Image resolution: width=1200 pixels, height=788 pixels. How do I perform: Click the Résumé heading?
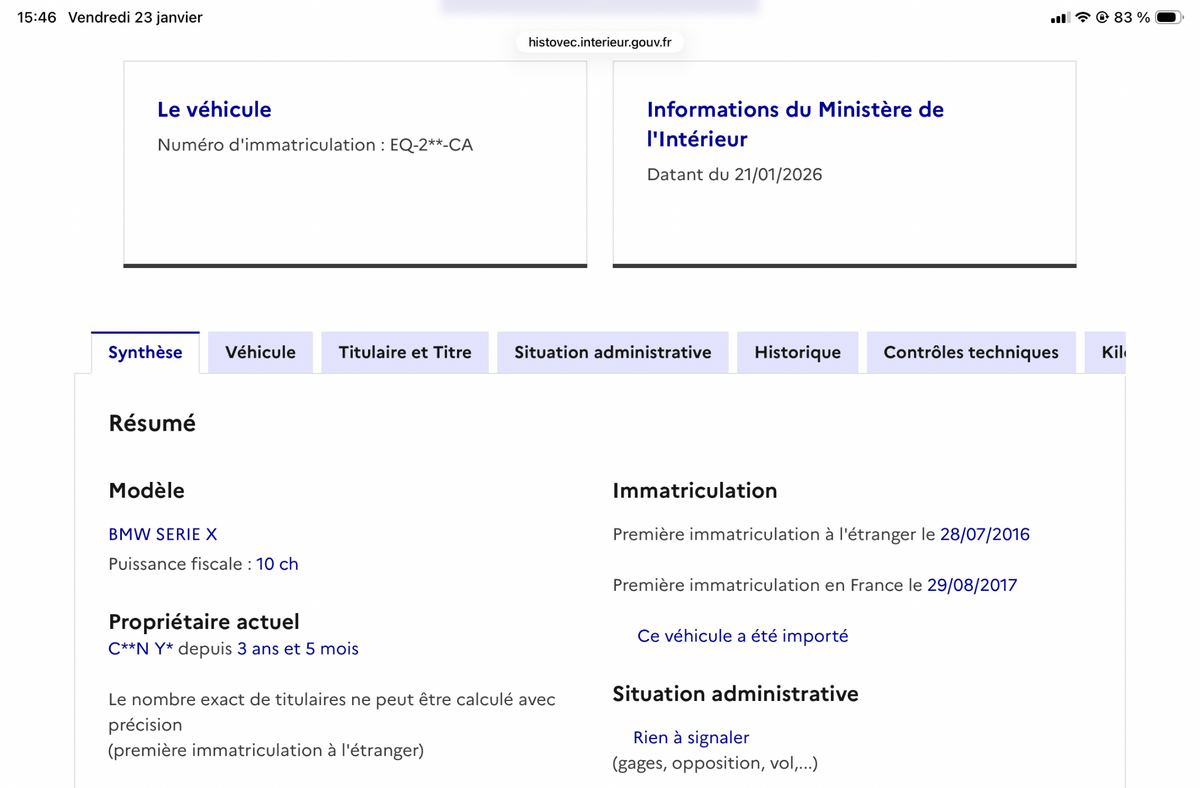pyautogui.click(x=152, y=423)
